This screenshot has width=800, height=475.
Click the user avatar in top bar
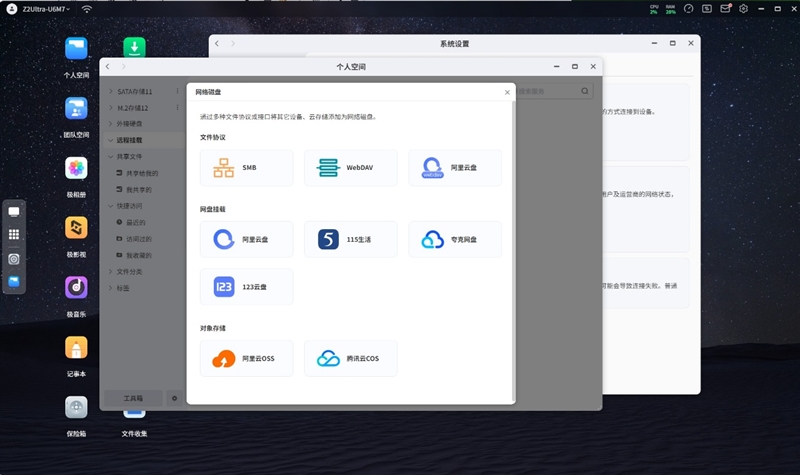tap(12, 9)
